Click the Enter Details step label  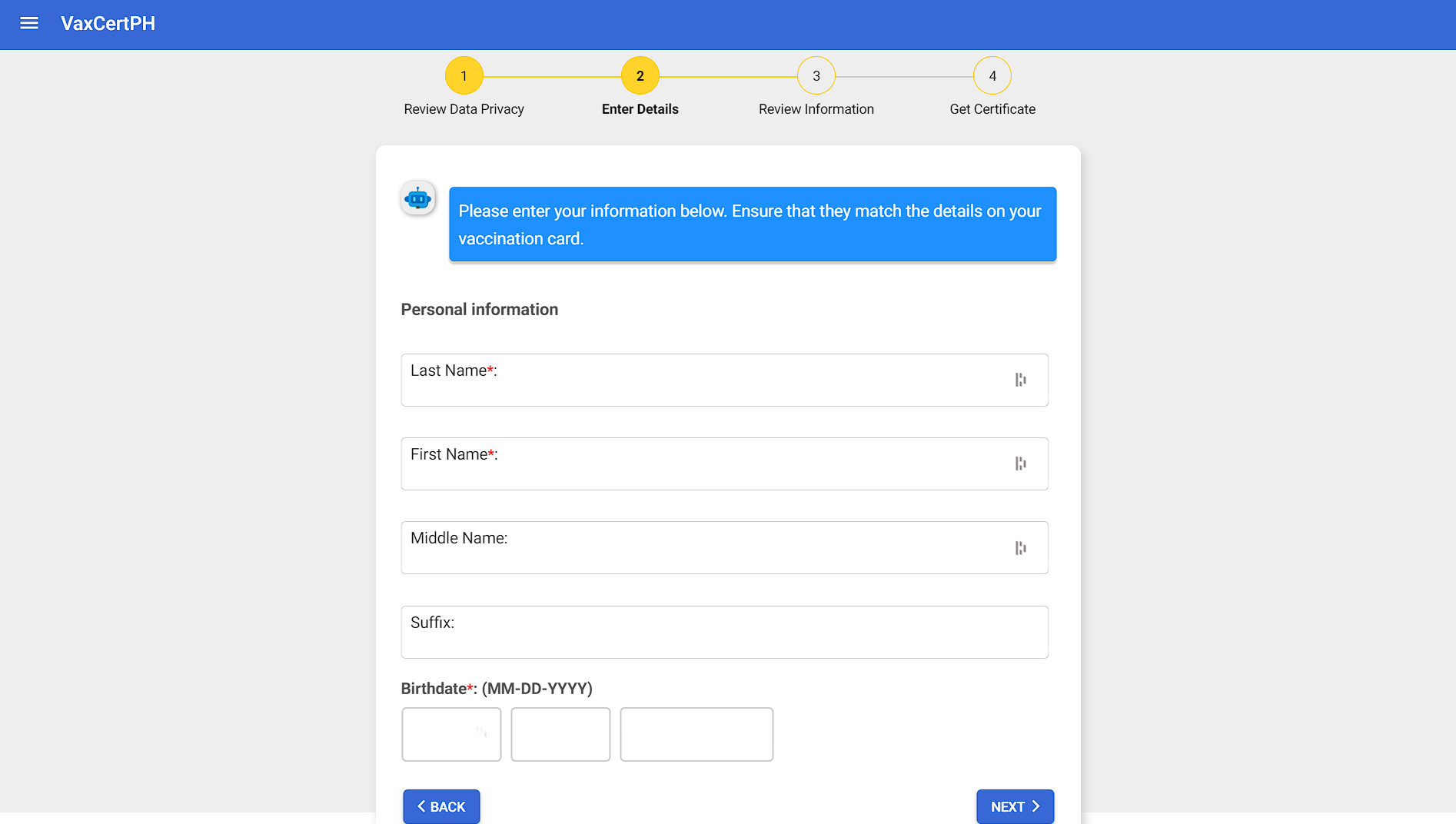pos(640,109)
